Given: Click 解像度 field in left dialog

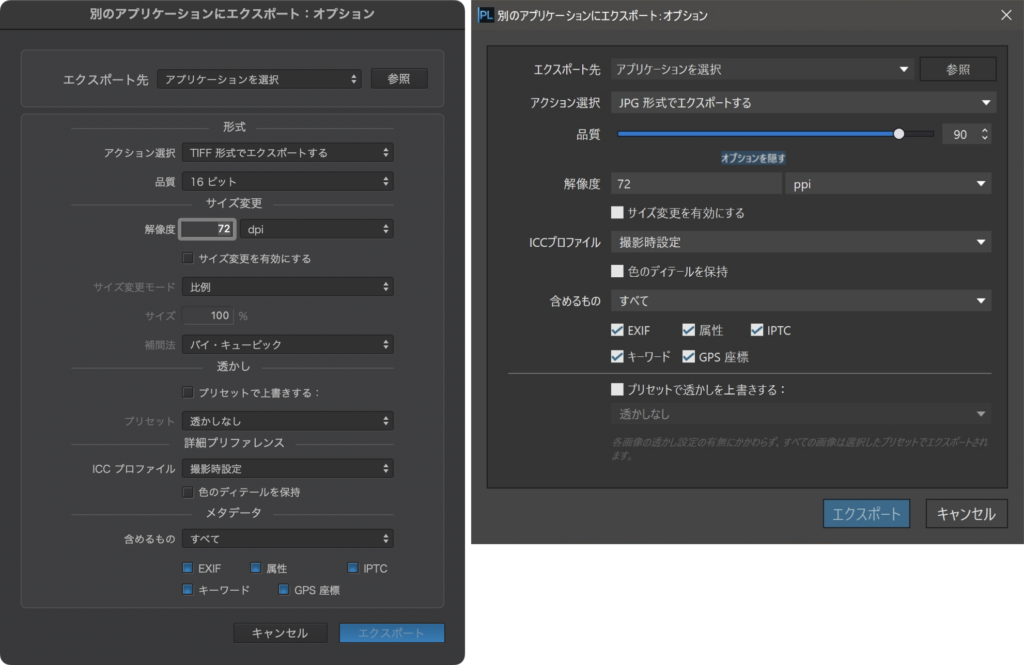Looking at the screenshot, I should click(x=208, y=229).
